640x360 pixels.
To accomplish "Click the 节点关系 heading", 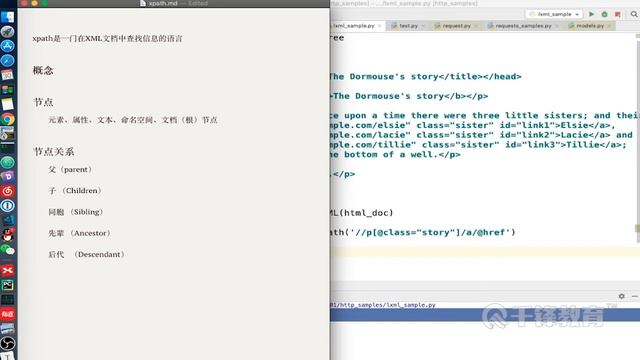I will pyautogui.click(x=53, y=152).
